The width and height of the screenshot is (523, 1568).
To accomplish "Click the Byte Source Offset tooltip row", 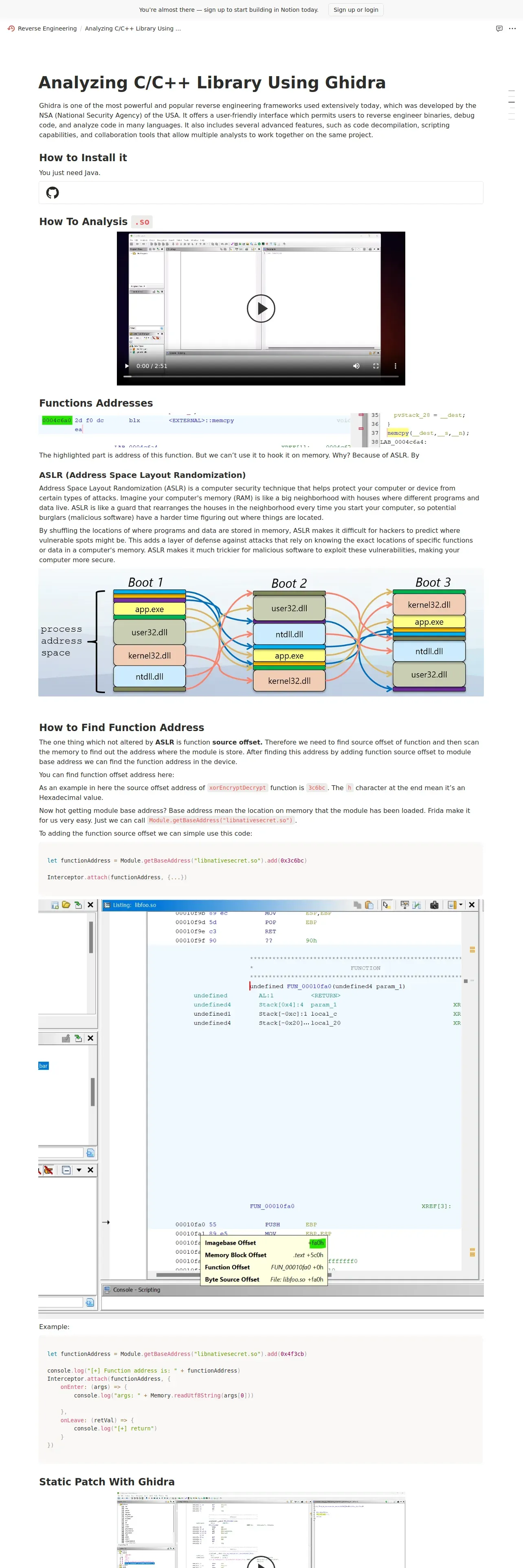I will [x=264, y=1279].
